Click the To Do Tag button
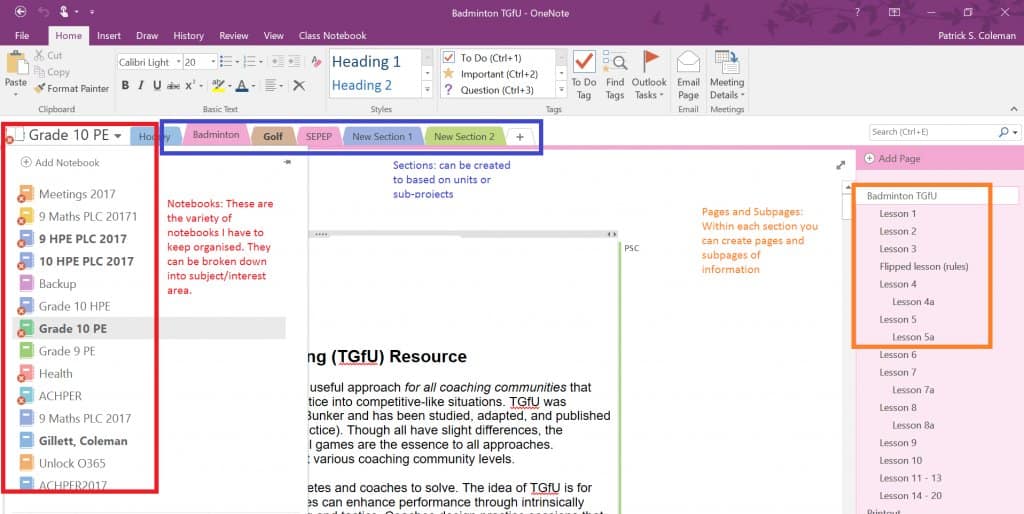This screenshot has height=514, width=1024. (x=584, y=75)
